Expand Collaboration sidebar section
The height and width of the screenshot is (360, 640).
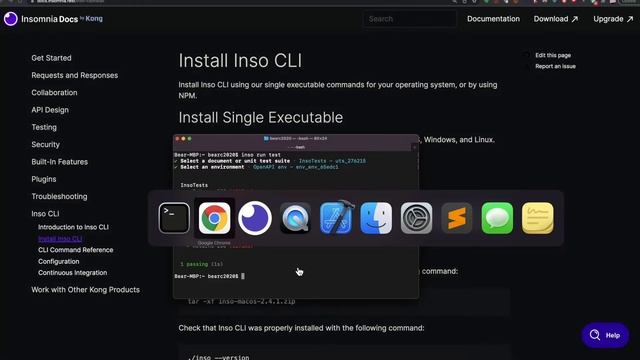[x=54, y=93]
